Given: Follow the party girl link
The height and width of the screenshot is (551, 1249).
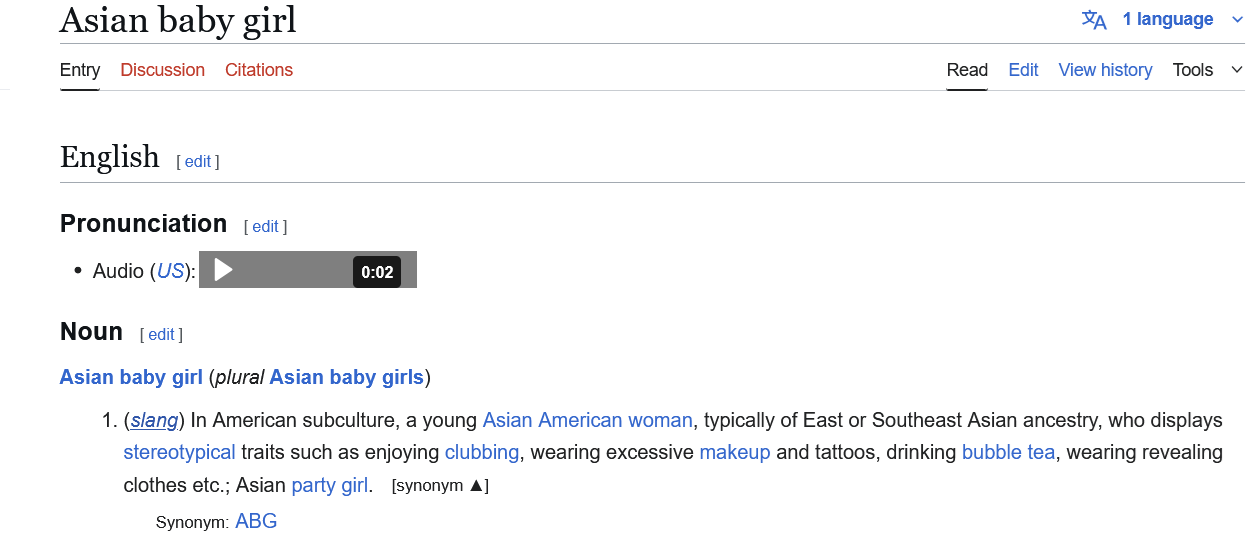Looking at the screenshot, I should pos(331,485).
